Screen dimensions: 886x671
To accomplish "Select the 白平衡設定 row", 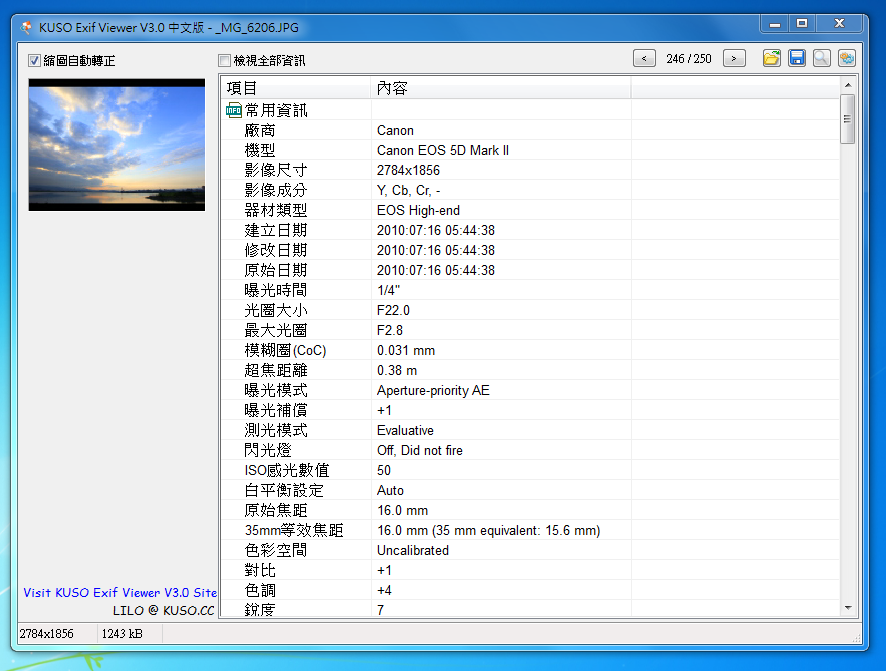I will click(529, 490).
